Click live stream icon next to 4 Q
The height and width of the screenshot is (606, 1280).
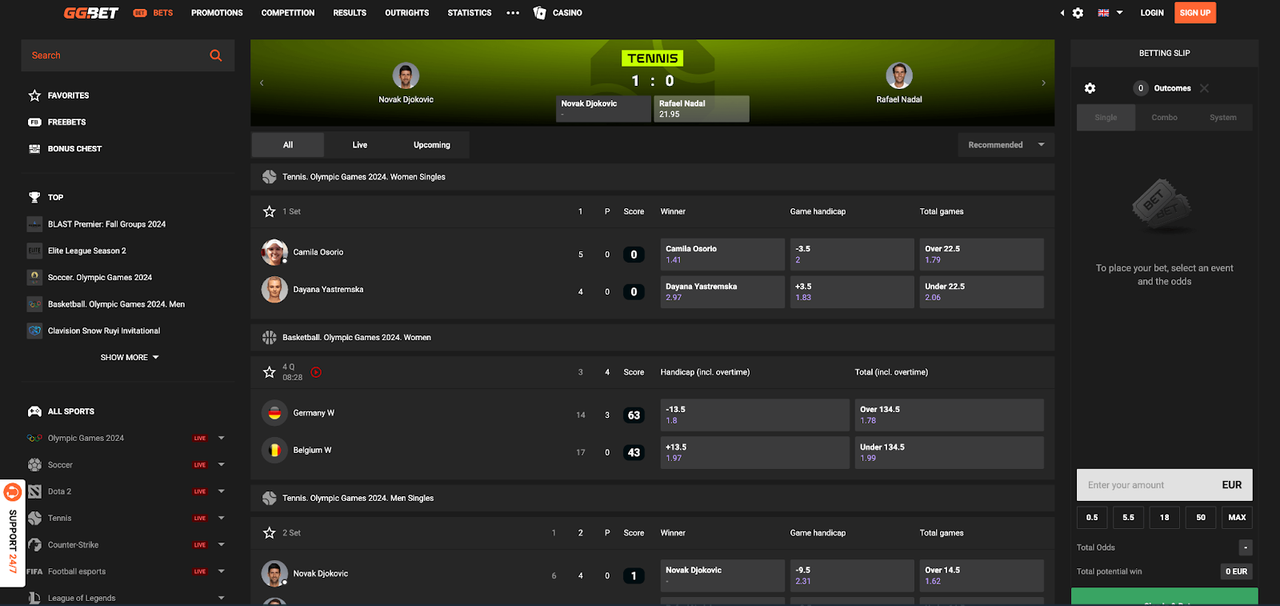point(316,372)
